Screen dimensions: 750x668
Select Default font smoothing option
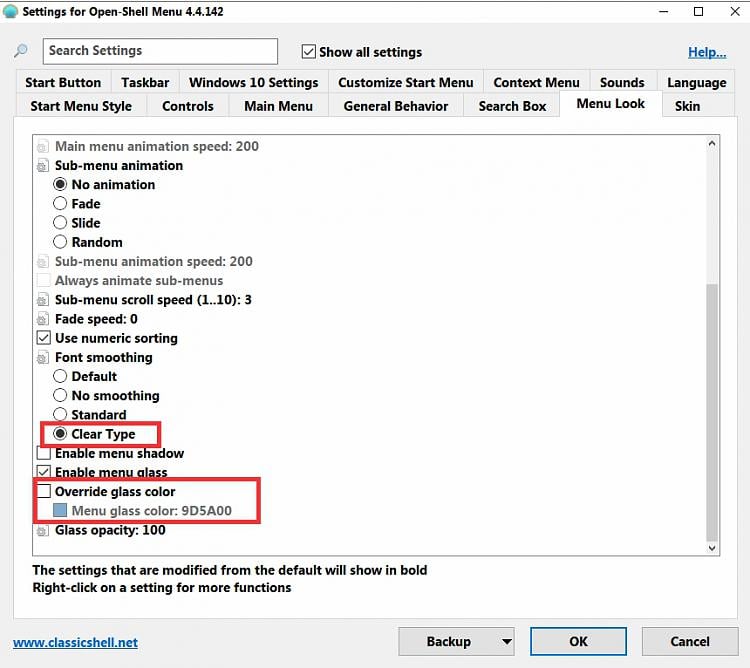60,376
